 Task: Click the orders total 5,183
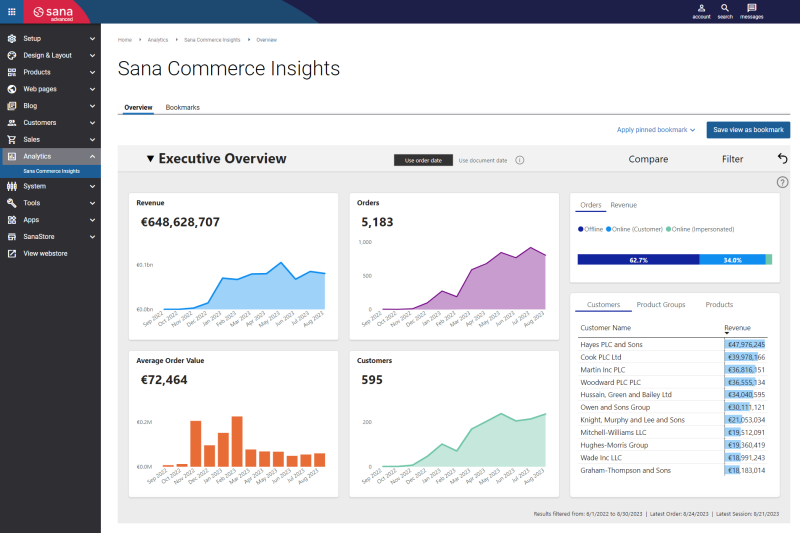377,222
